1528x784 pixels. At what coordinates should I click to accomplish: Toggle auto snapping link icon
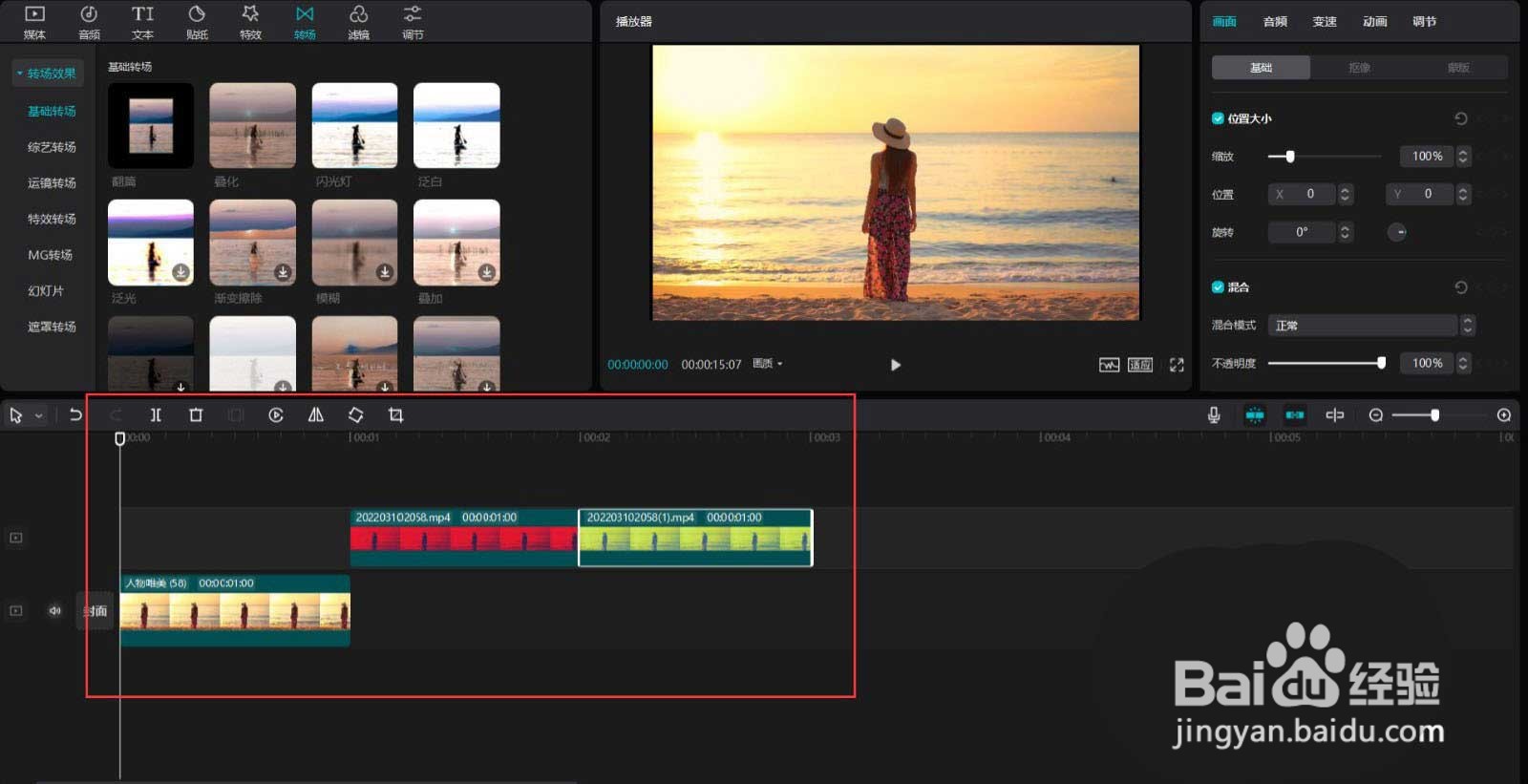[1295, 414]
